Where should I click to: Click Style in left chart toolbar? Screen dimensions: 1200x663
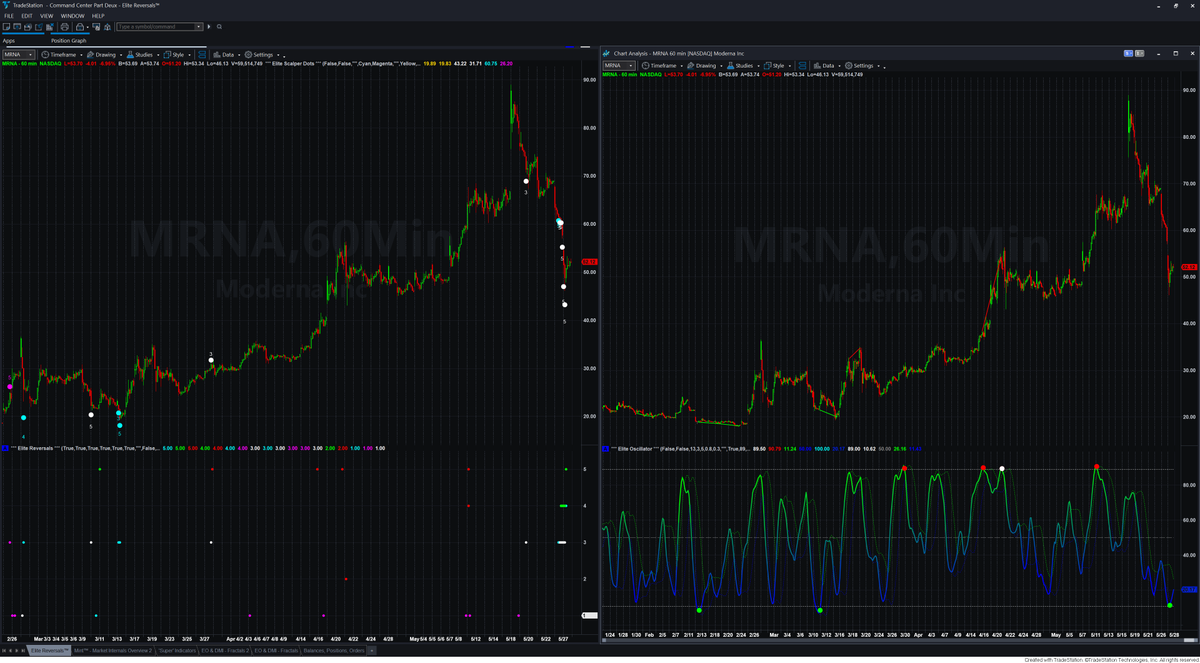[x=174, y=54]
